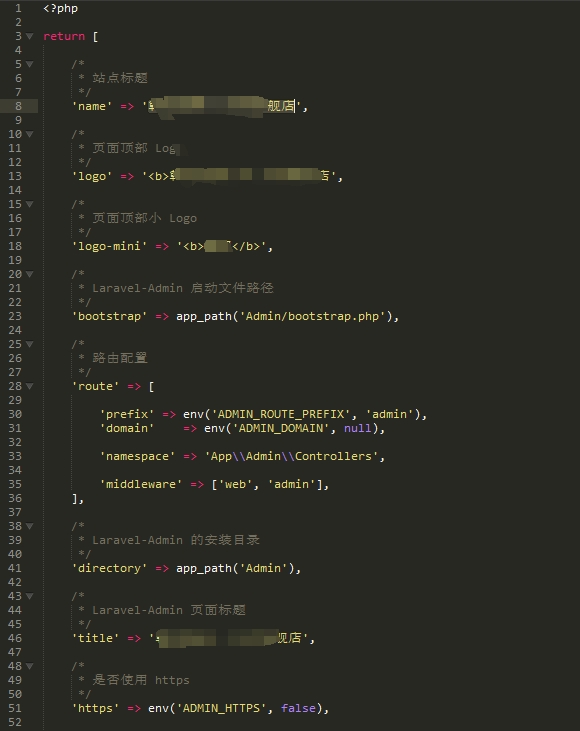
Task: Click the 'logo-mini' key text
Action: (x=109, y=246)
